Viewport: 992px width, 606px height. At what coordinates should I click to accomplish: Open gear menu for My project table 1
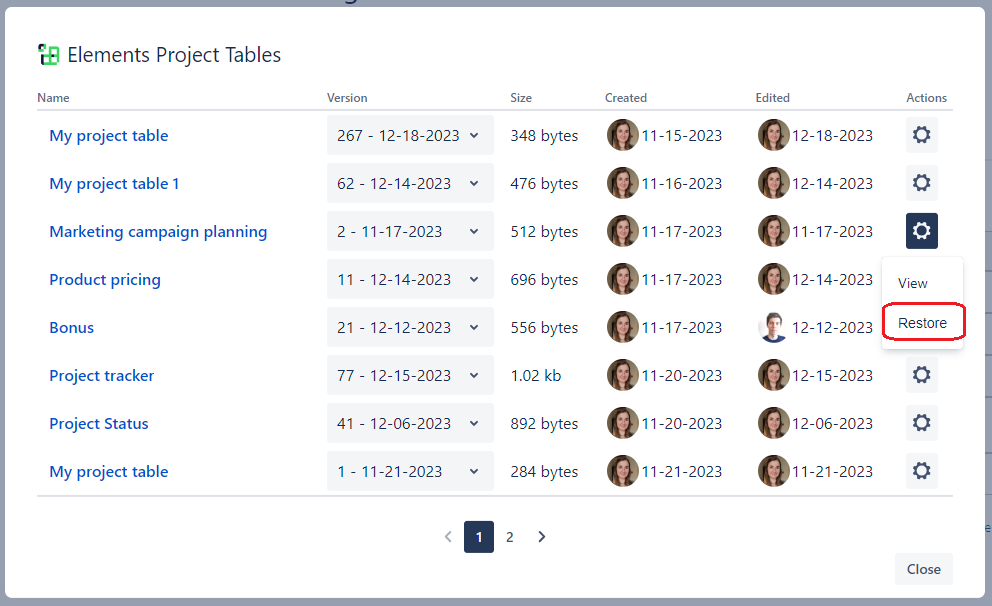point(921,184)
